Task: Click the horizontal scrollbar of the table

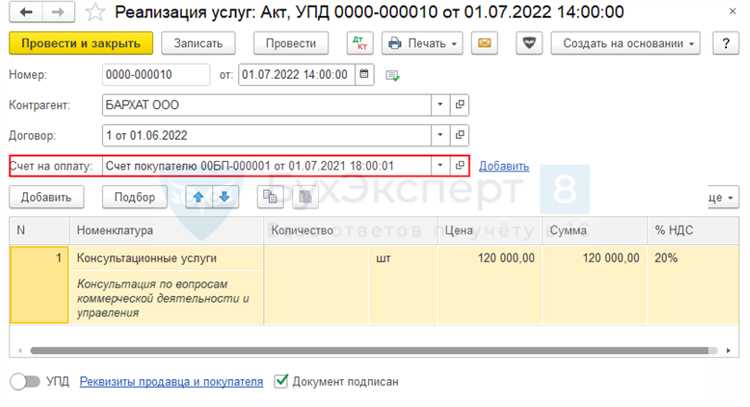Action: pos(369,351)
